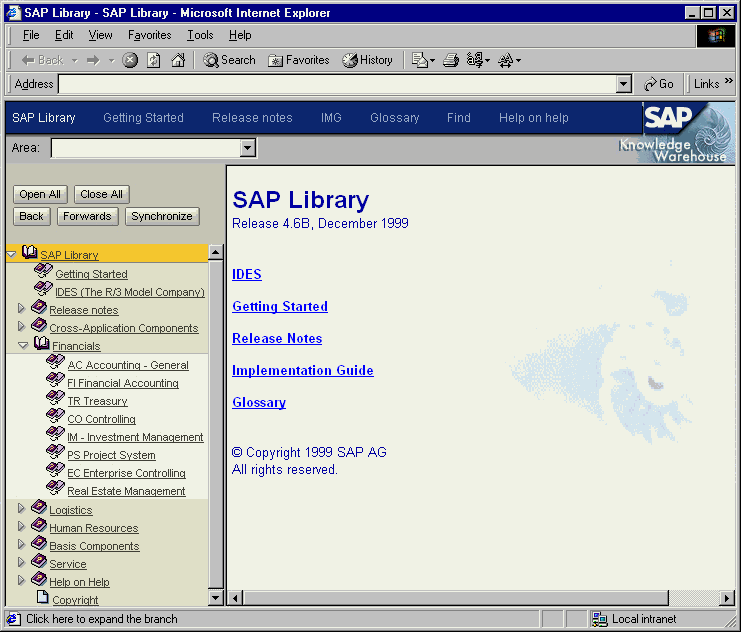The height and width of the screenshot is (632, 741).
Task: Open the History pane from the toolbar
Action: point(368,60)
